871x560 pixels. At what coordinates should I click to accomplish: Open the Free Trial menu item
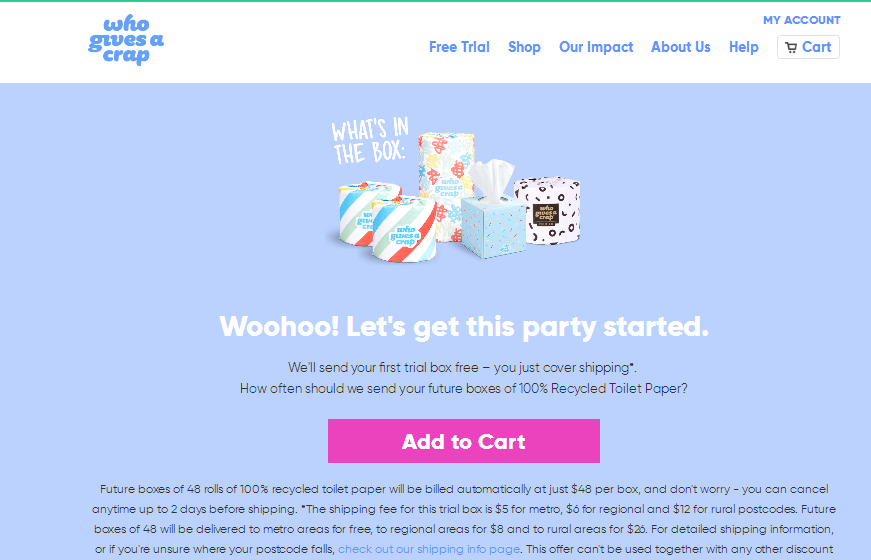point(459,47)
